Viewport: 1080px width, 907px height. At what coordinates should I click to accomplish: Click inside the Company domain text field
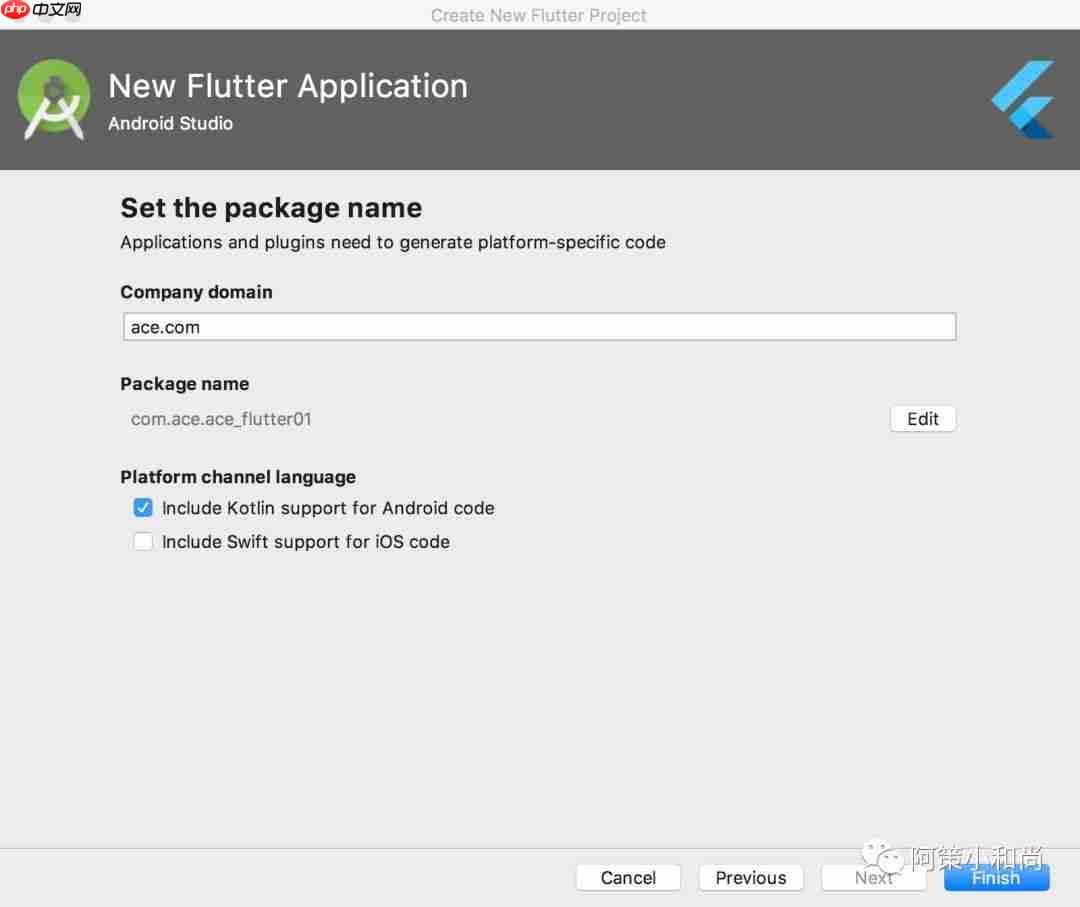(x=538, y=326)
